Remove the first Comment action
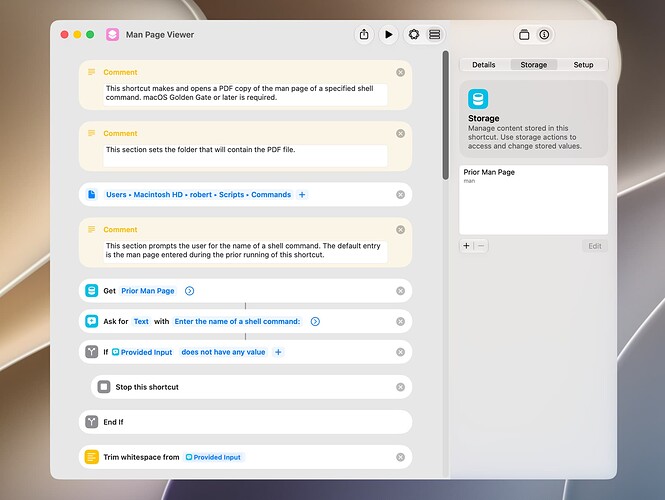Image resolution: width=665 pixels, height=500 pixels. 400,73
